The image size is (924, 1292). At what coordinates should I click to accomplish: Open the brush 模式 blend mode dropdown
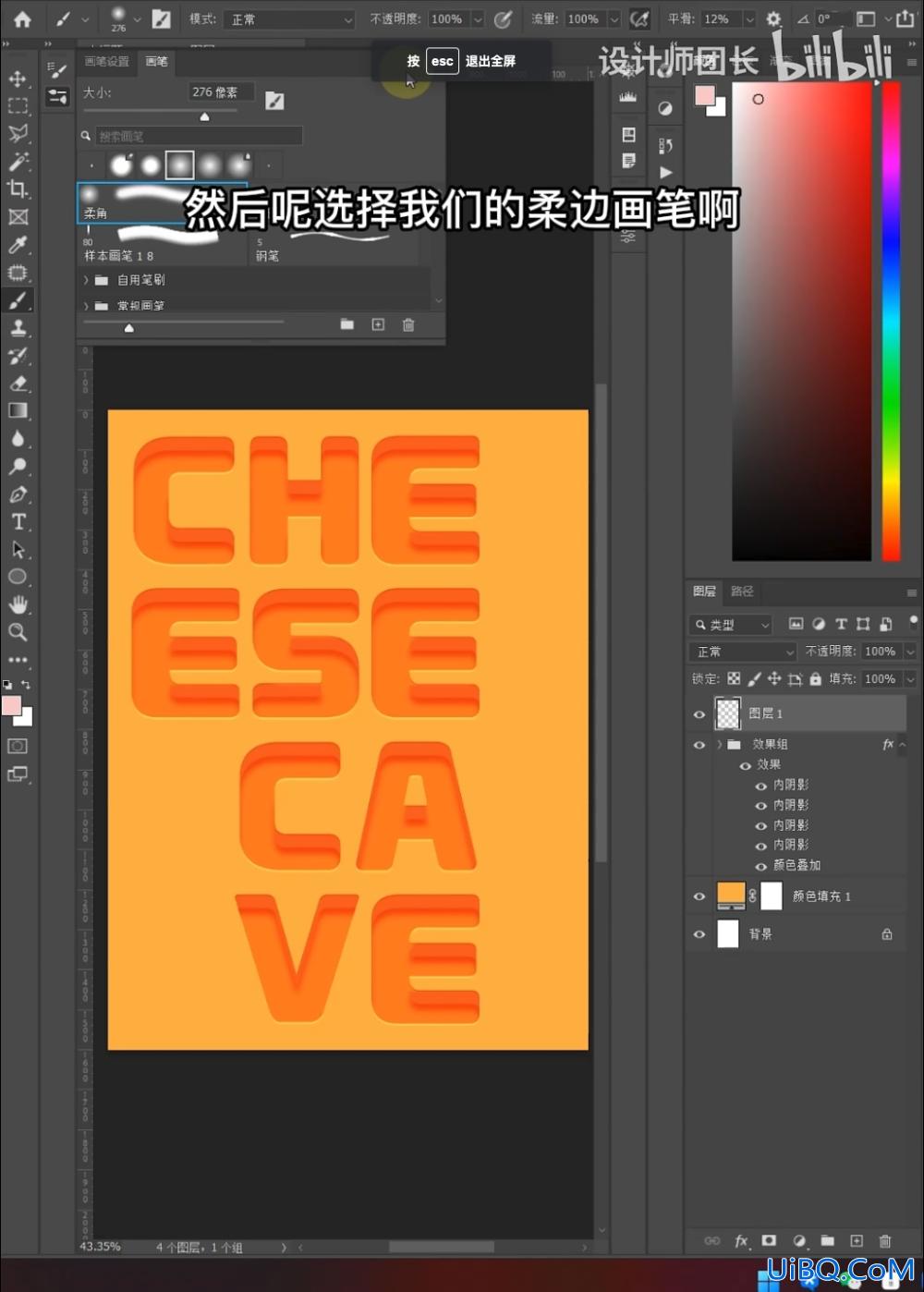(288, 18)
